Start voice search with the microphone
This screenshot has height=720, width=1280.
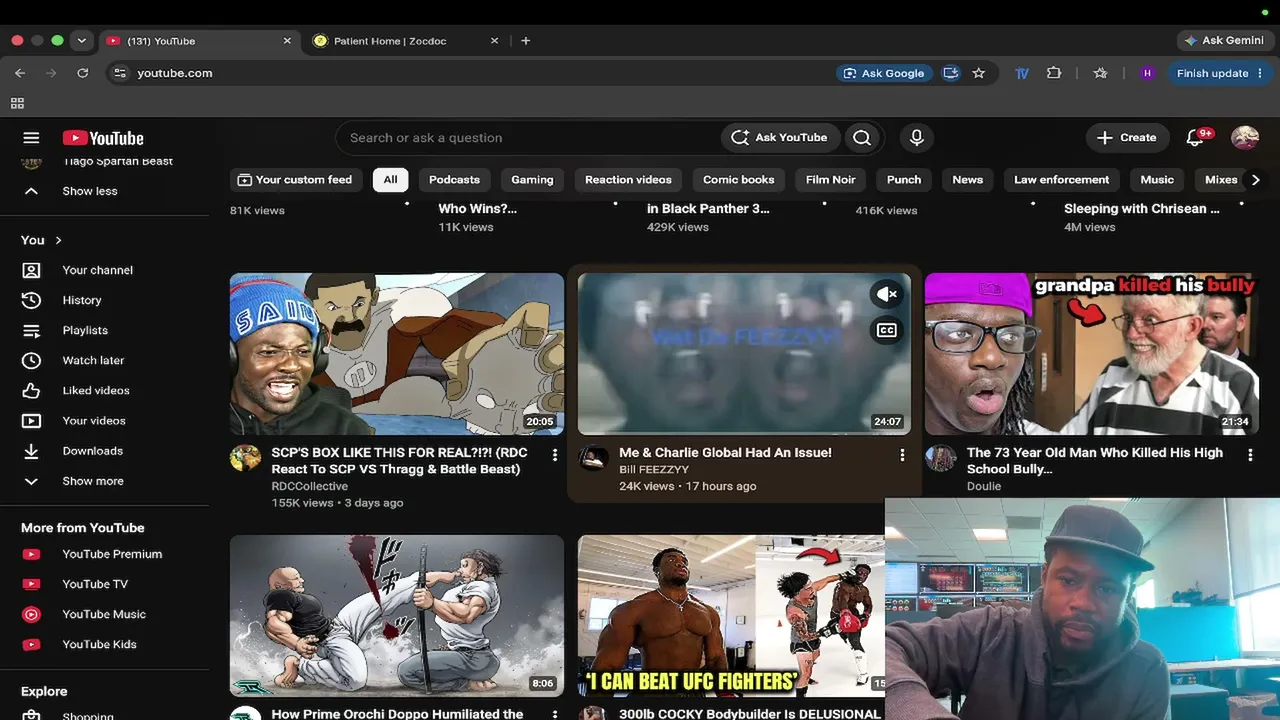tap(916, 138)
